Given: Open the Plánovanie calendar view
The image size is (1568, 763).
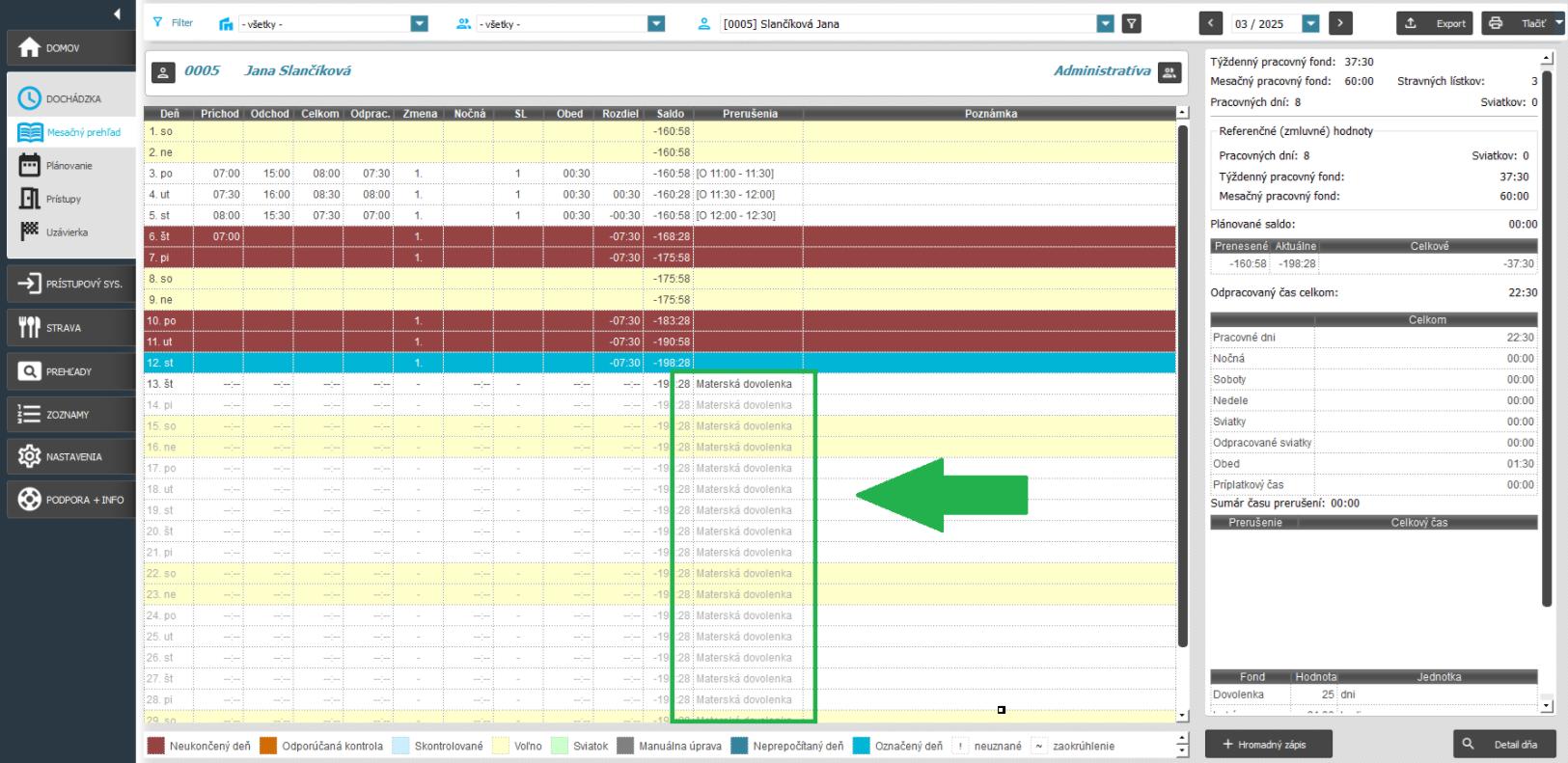Looking at the screenshot, I should (x=69, y=166).
